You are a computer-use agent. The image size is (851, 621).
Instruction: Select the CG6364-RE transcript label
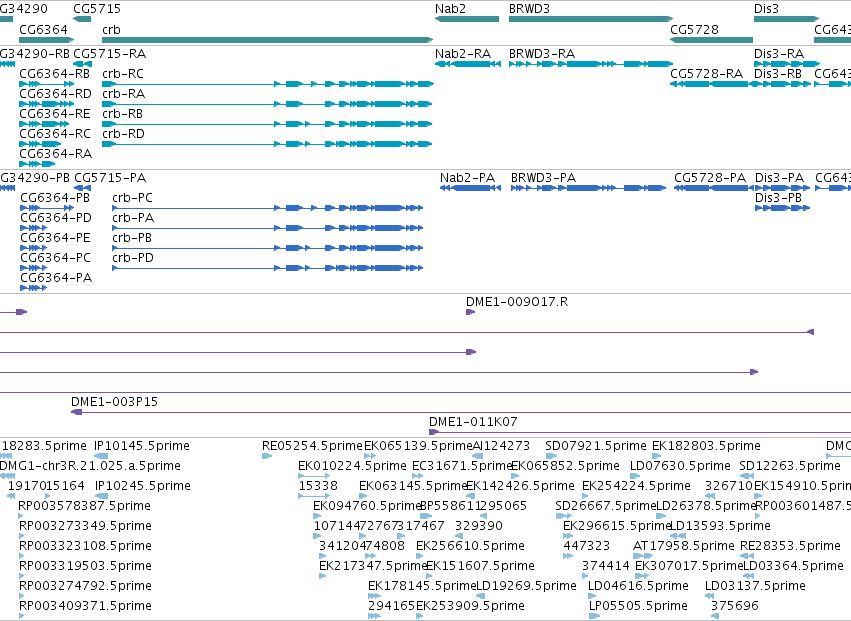pos(55,113)
